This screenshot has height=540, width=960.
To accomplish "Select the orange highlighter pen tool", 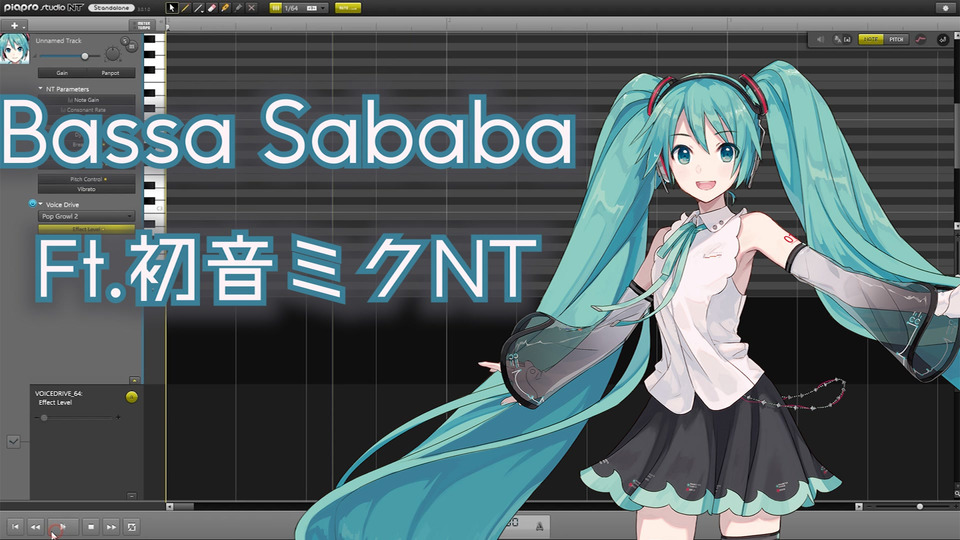I will pos(225,8).
